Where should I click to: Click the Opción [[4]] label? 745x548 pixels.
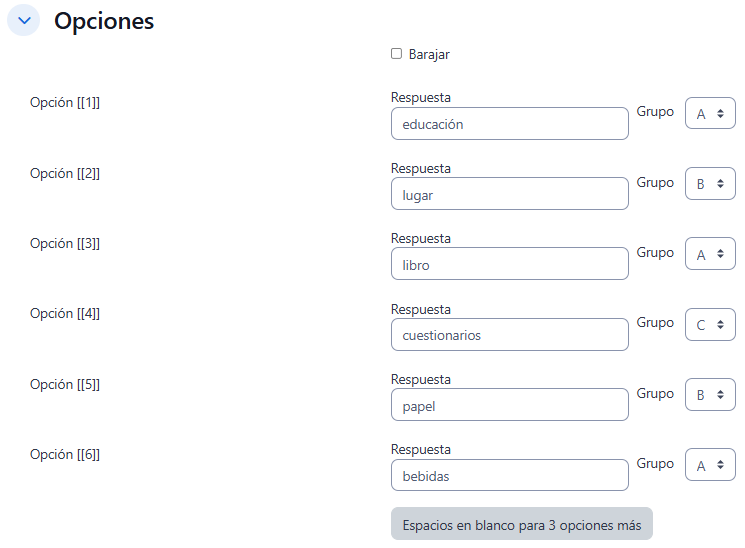(65, 313)
